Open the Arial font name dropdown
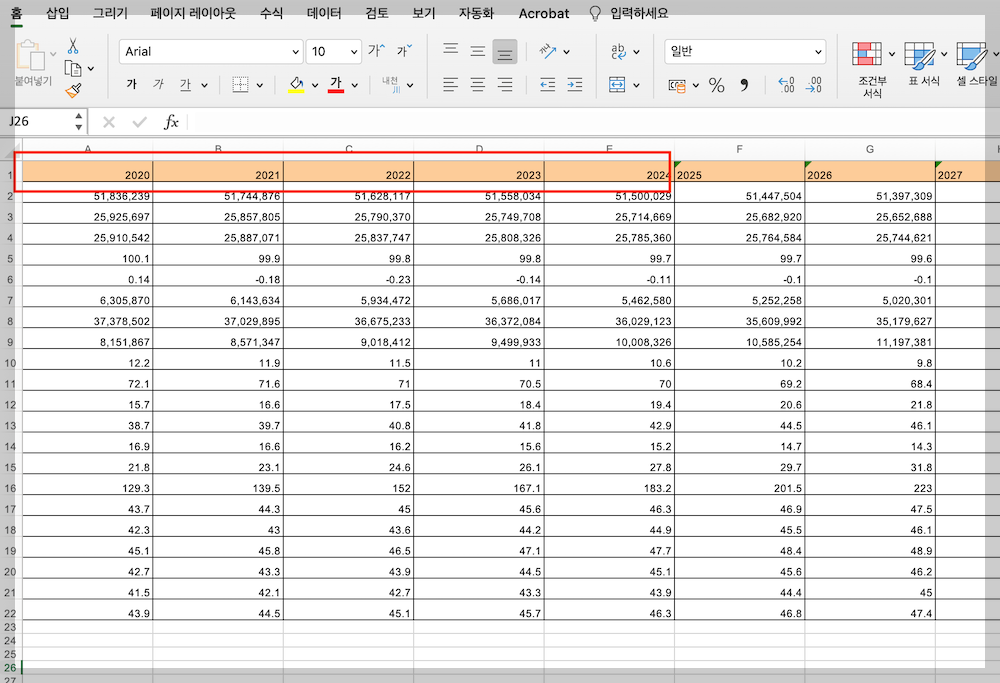The image size is (1000, 683). pyautogui.click(x=295, y=52)
